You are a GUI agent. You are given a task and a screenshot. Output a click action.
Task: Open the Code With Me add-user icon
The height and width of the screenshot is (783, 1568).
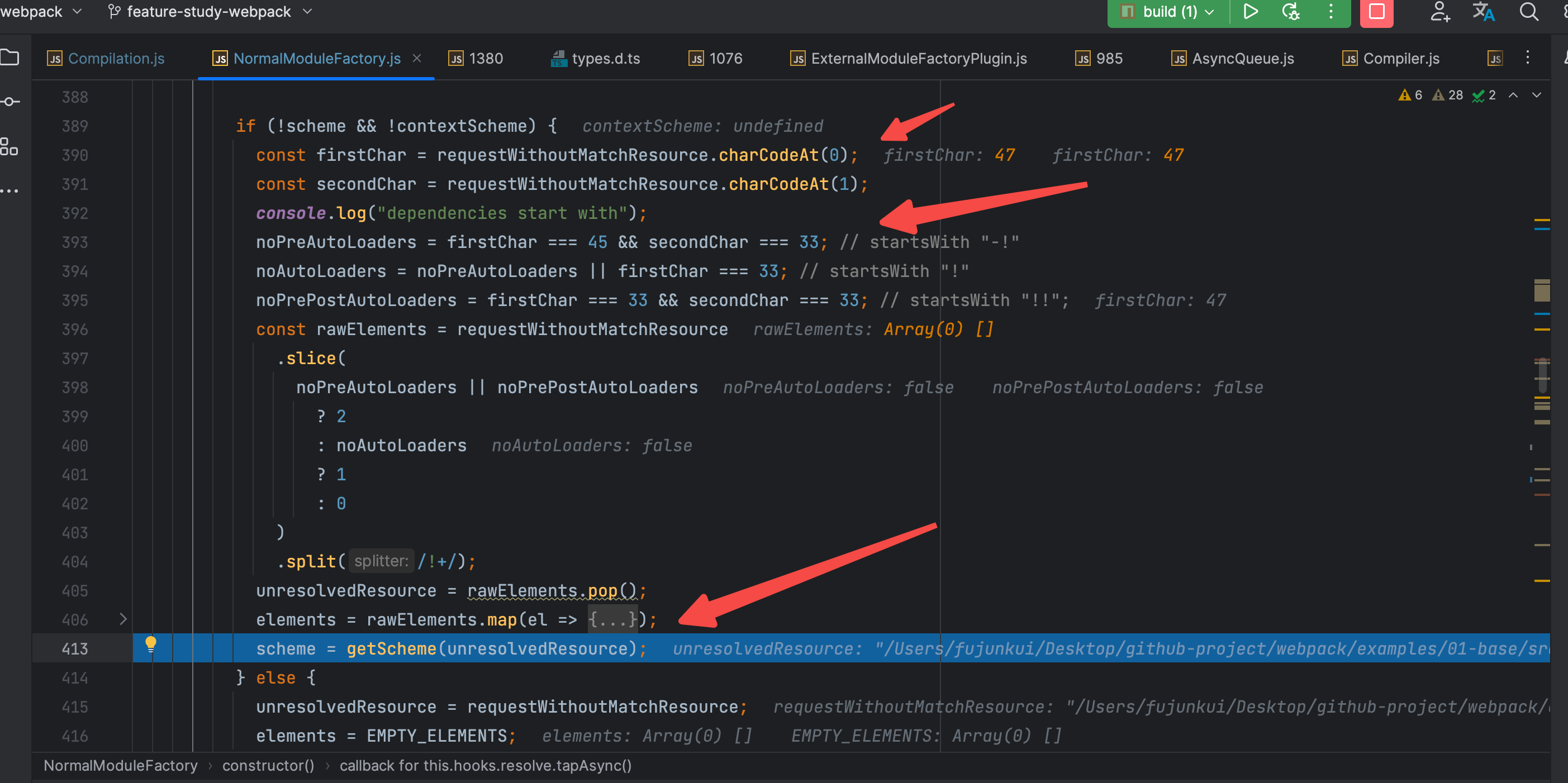pyautogui.click(x=1439, y=12)
